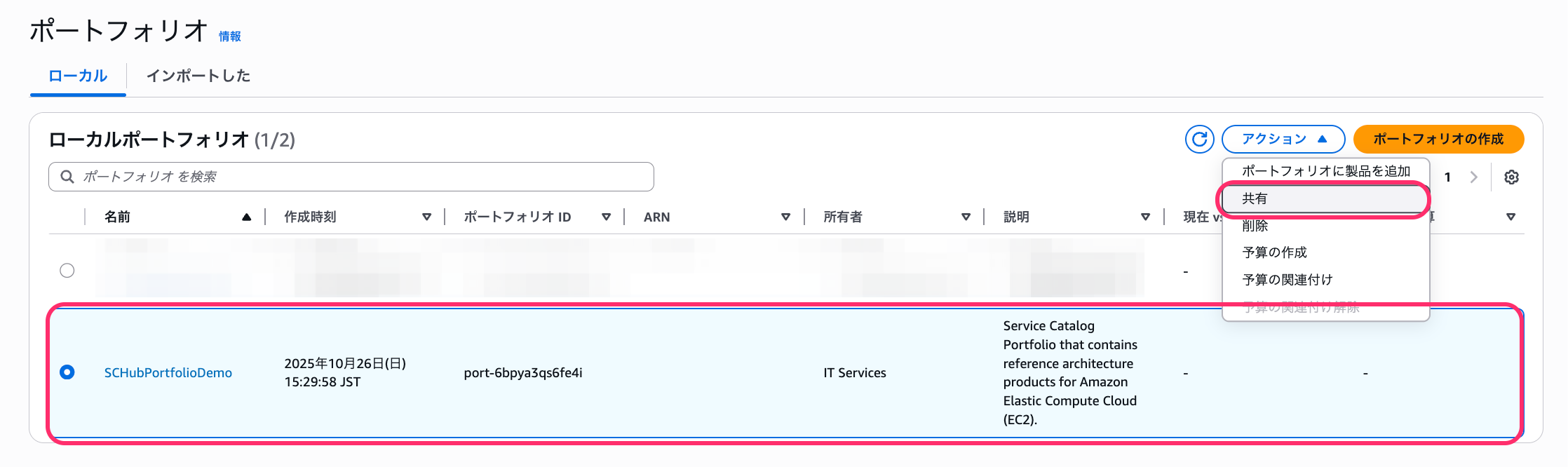Select the SCHubPortfolioDemo radio button
This screenshot has height=467, width=1568.
(x=67, y=372)
